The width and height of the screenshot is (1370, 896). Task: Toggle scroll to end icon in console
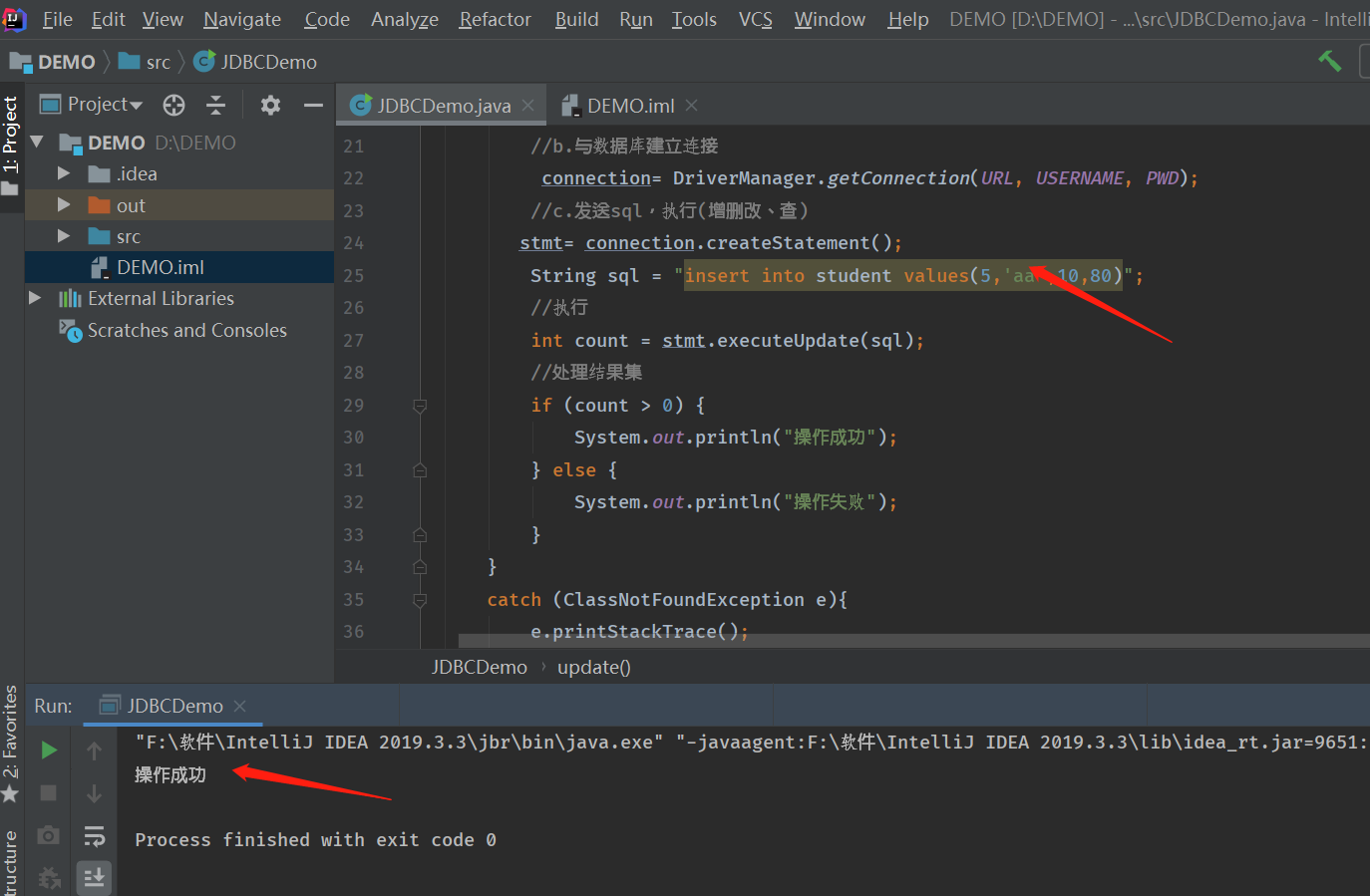point(94,877)
